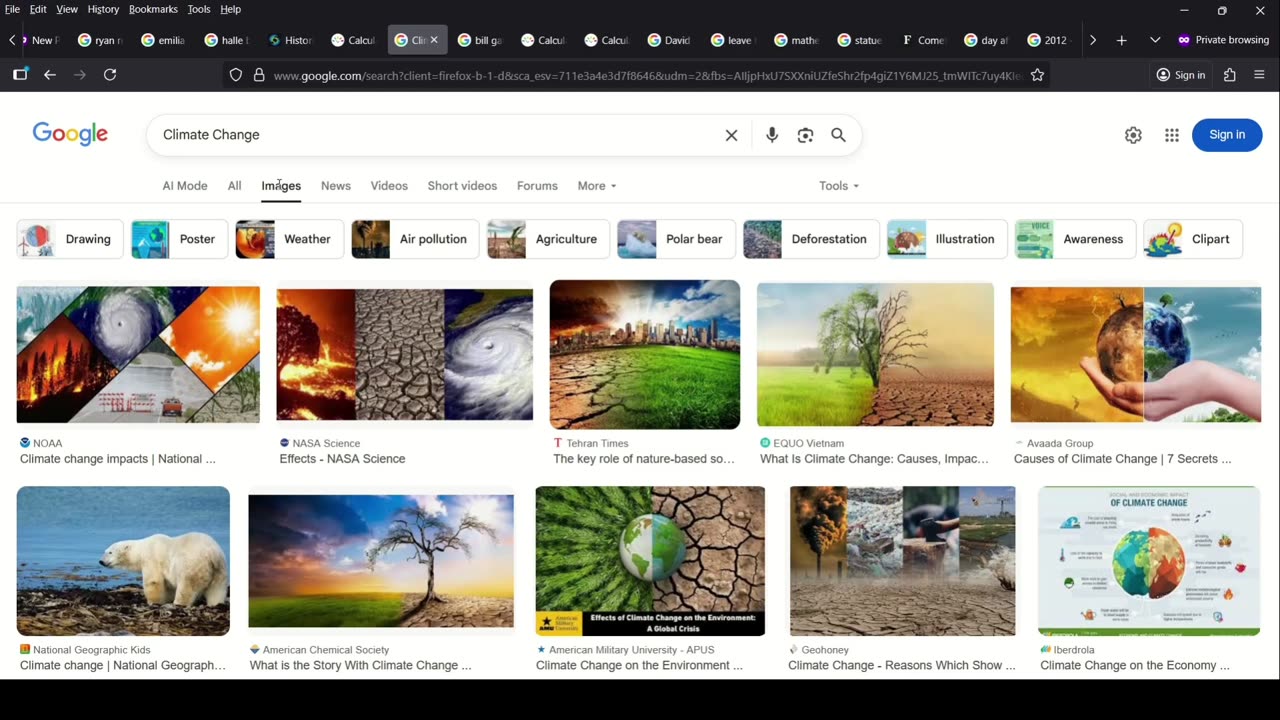Screen dimensions: 1280x720
Task: Open a new browser tab
Action: (x=1121, y=40)
